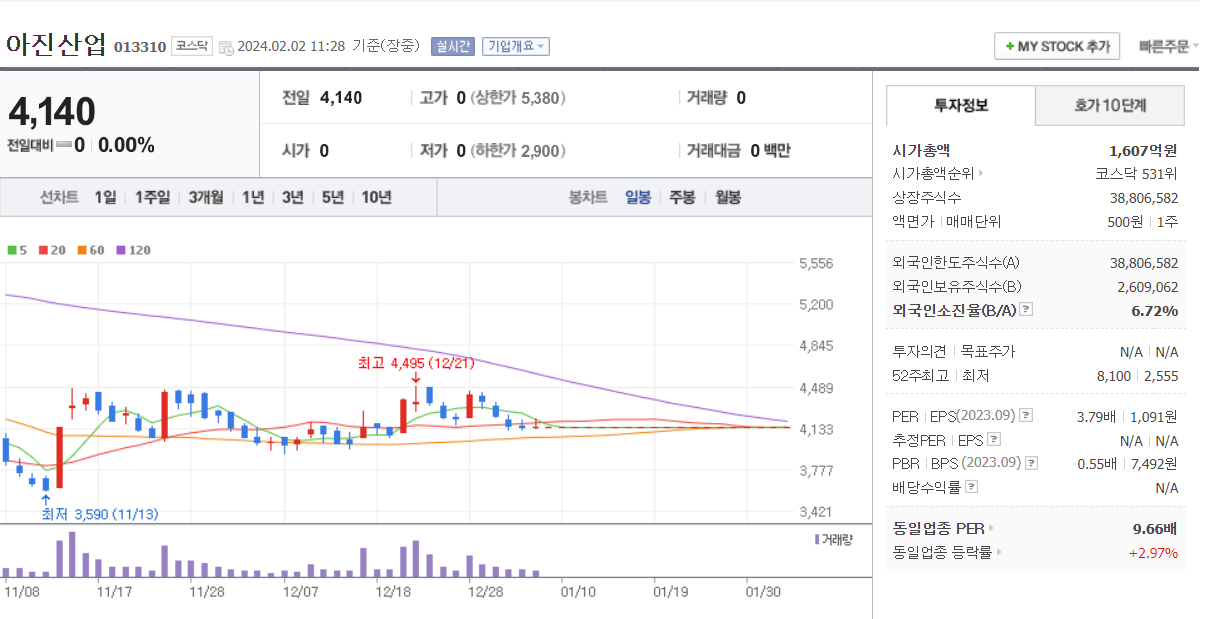Click the help icon next to 추정PER EPS

coord(992,440)
